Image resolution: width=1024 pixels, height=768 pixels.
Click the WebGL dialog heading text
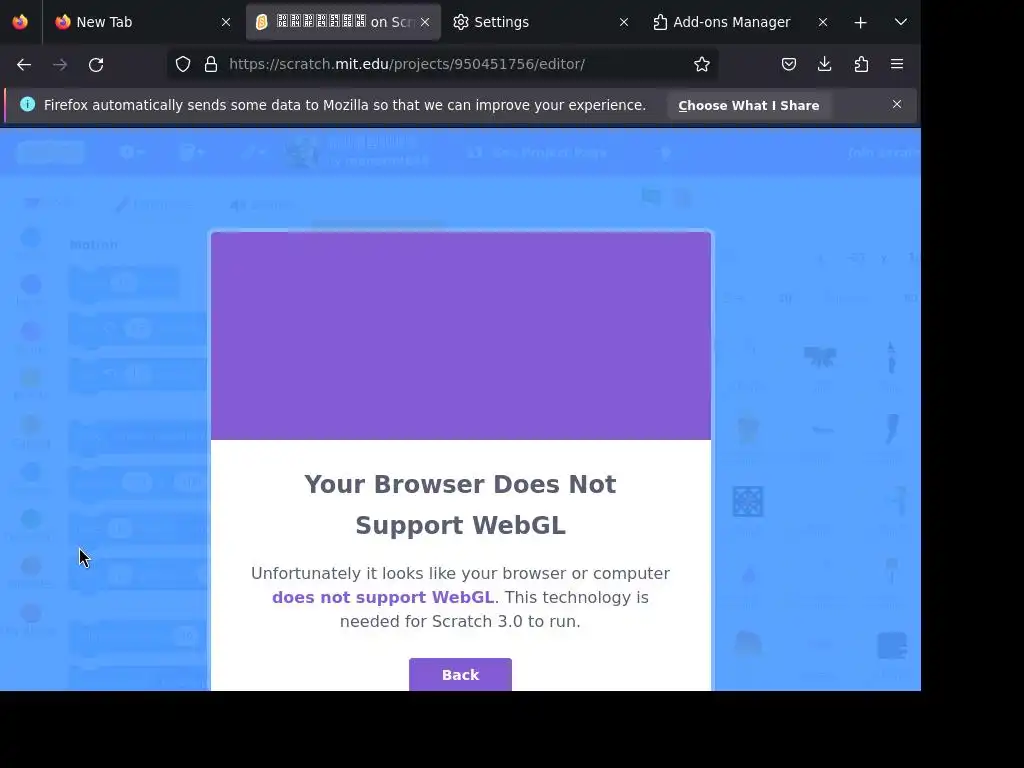click(x=460, y=504)
